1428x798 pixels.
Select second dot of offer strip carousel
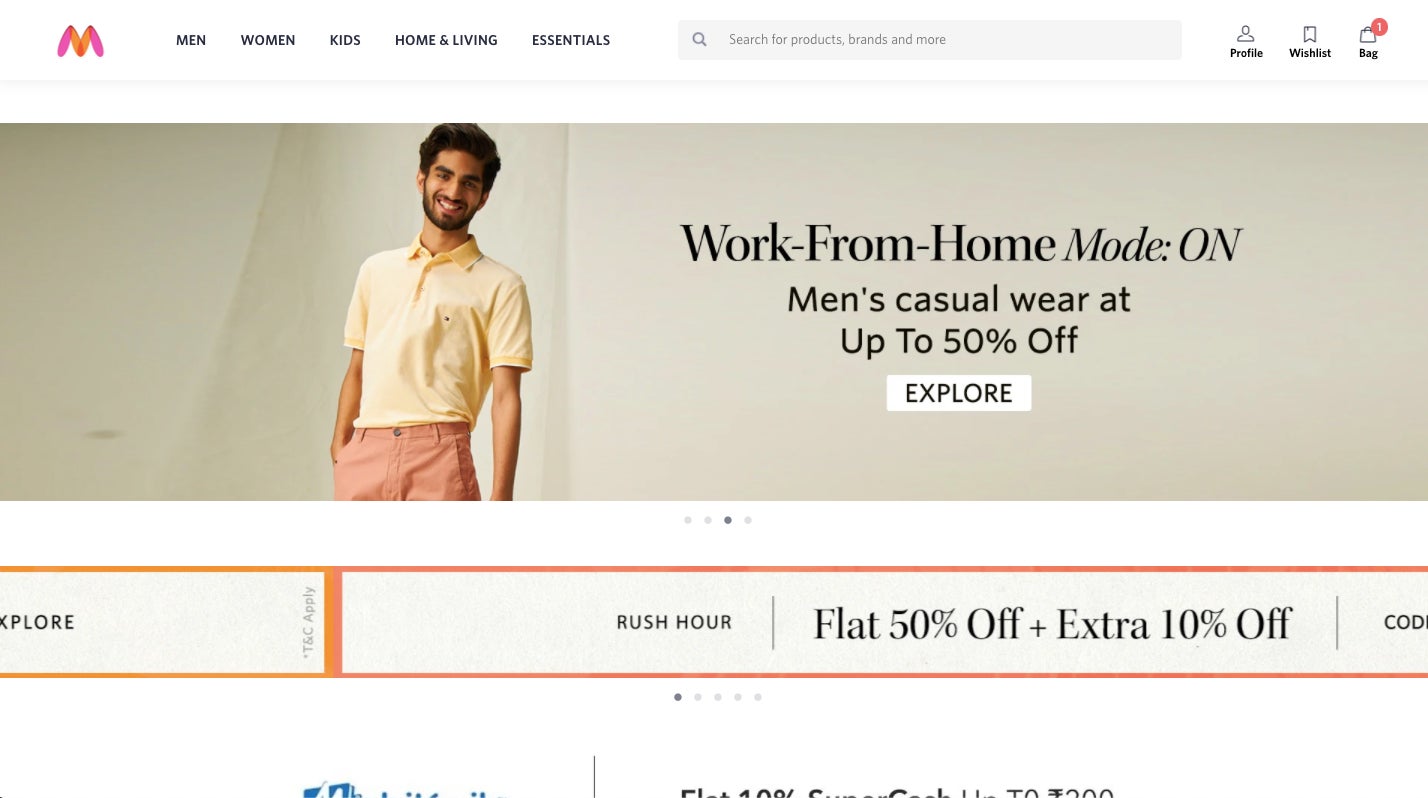coord(698,697)
